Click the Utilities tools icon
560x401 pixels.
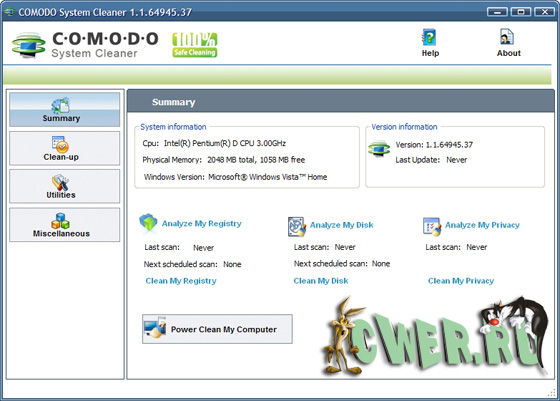(x=60, y=182)
